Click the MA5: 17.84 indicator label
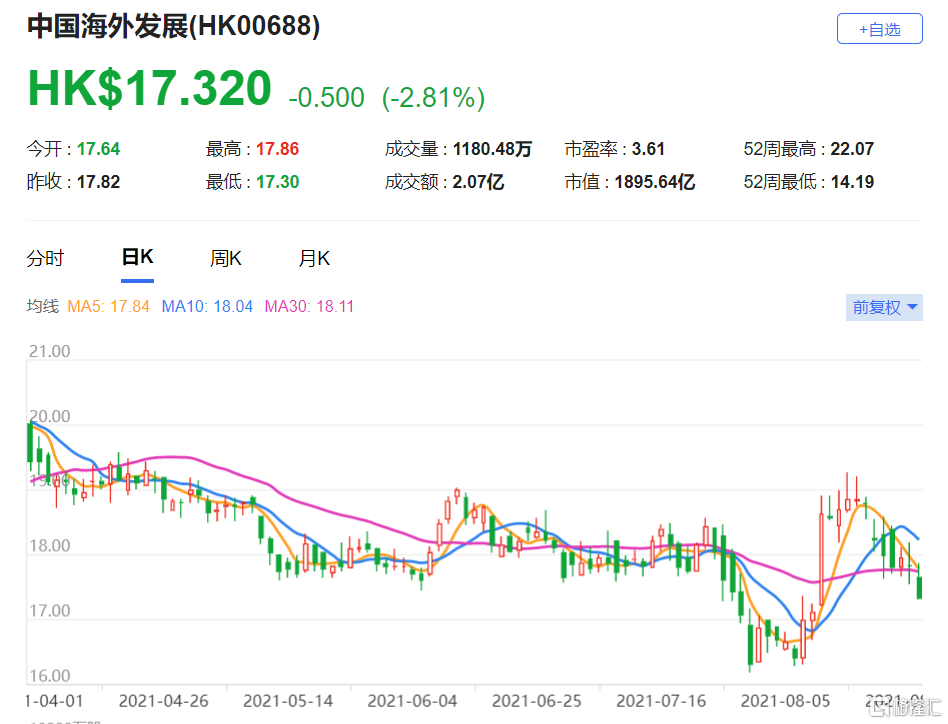Screen dimensions: 948x724 [x=108, y=306]
